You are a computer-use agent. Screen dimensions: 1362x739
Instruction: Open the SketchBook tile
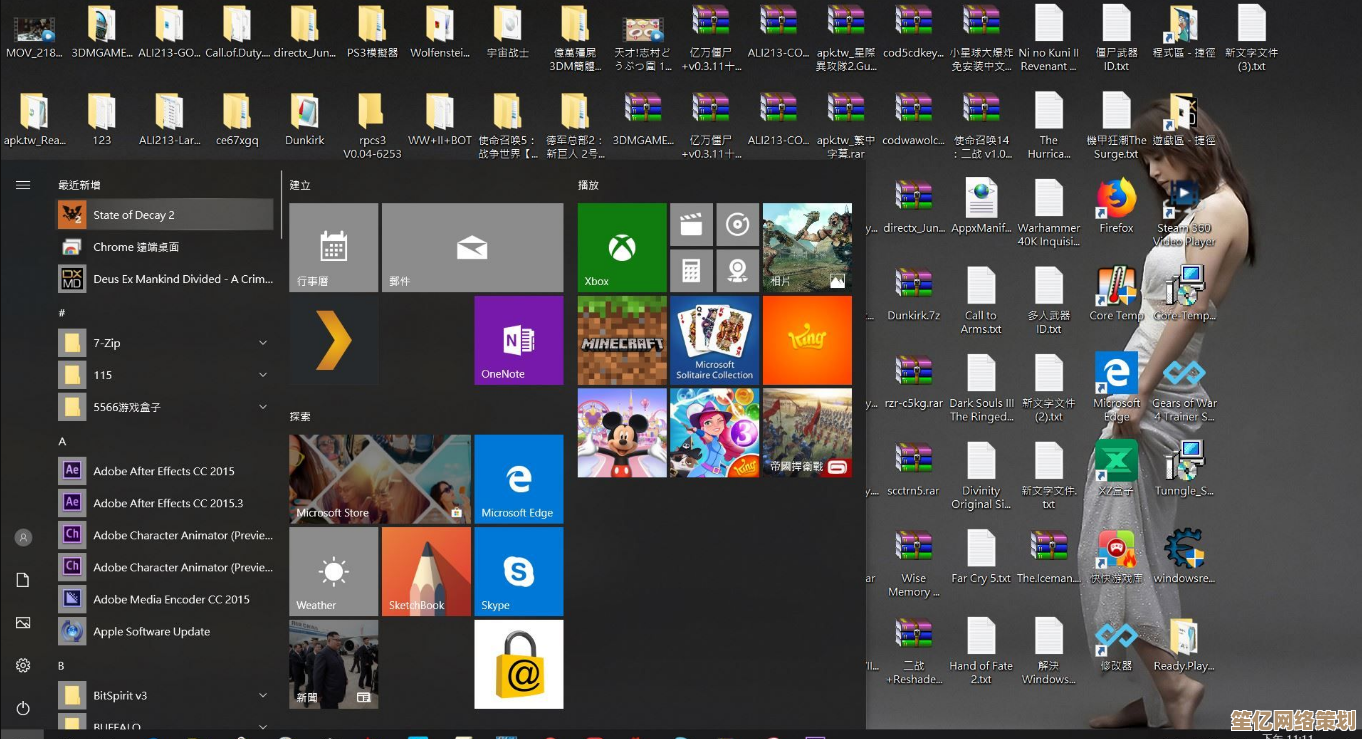pyautogui.click(x=426, y=571)
